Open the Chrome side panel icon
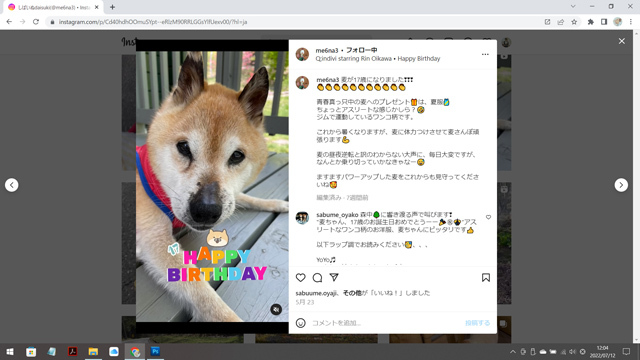This screenshot has width=640, height=360. tap(604, 22)
